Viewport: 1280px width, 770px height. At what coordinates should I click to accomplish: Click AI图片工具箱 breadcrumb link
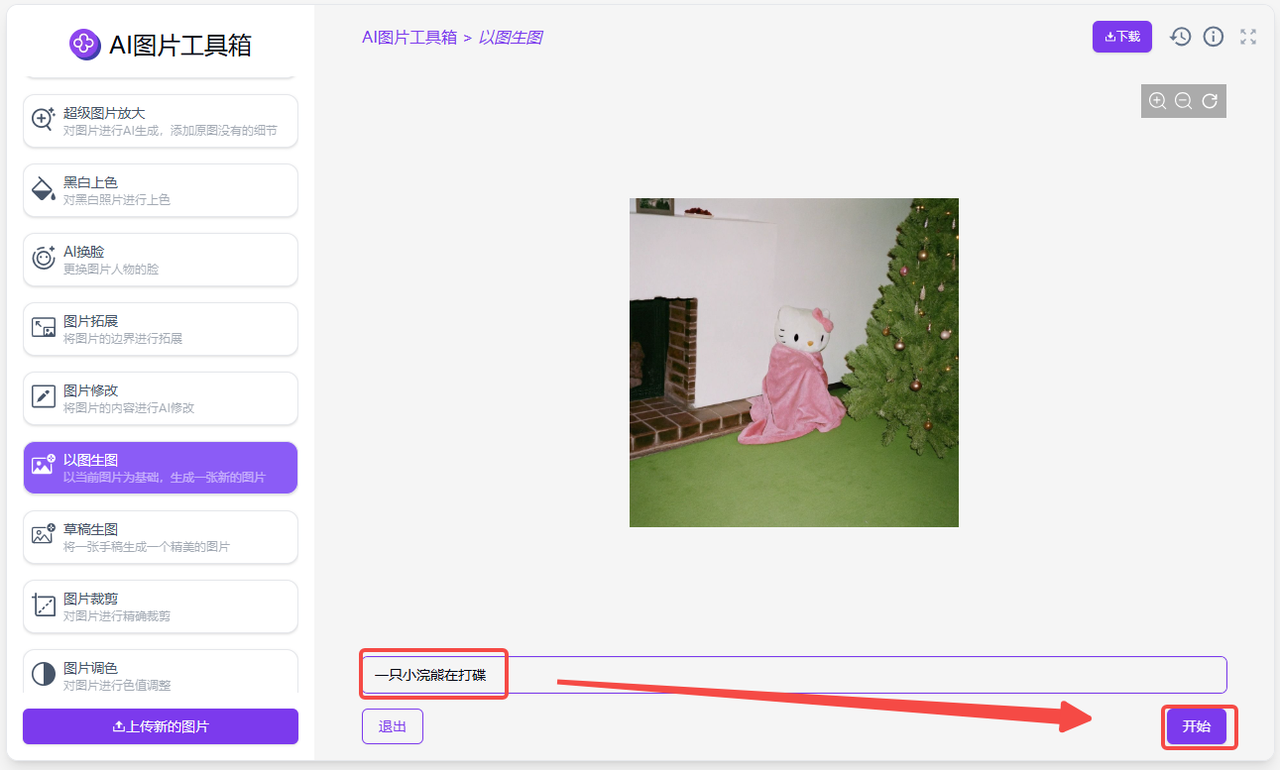coord(410,38)
